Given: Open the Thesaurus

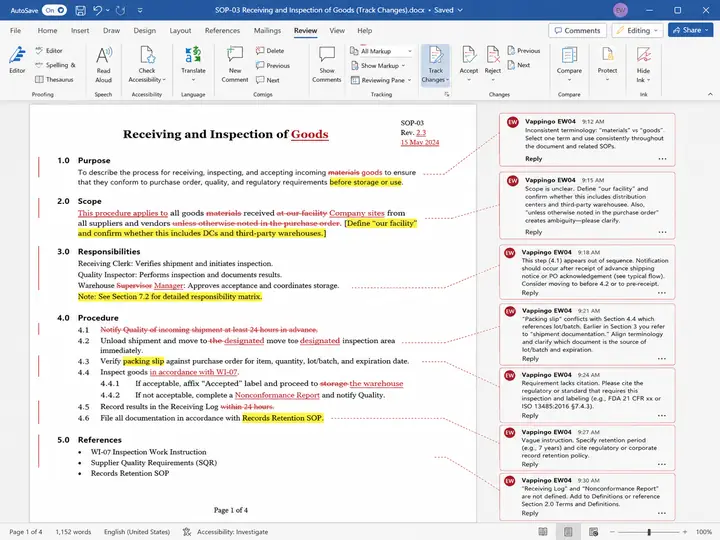Looking at the screenshot, I should click(x=54, y=79).
